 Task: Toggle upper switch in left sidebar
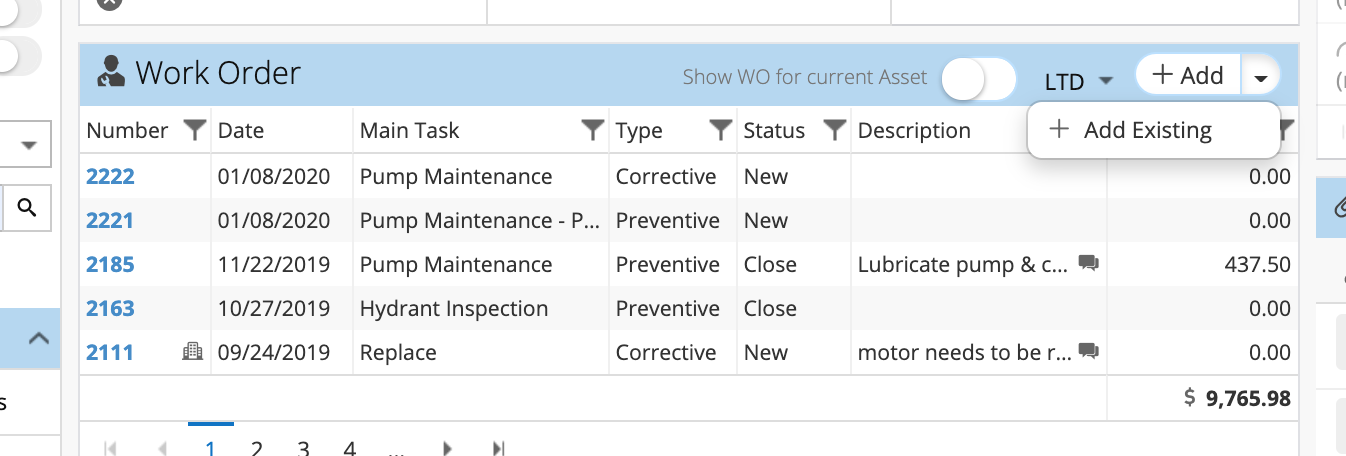click(18, 13)
